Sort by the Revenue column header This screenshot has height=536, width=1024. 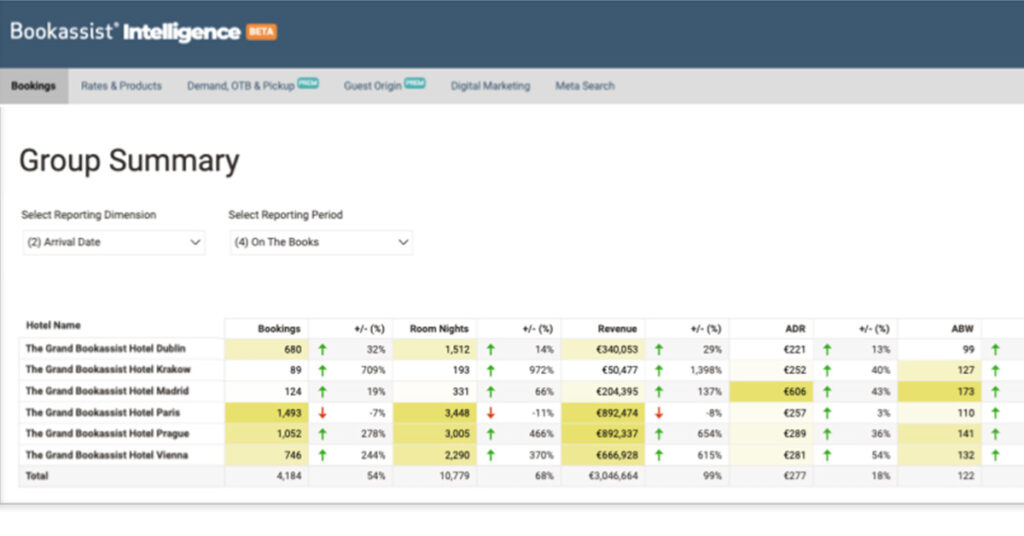click(x=617, y=328)
